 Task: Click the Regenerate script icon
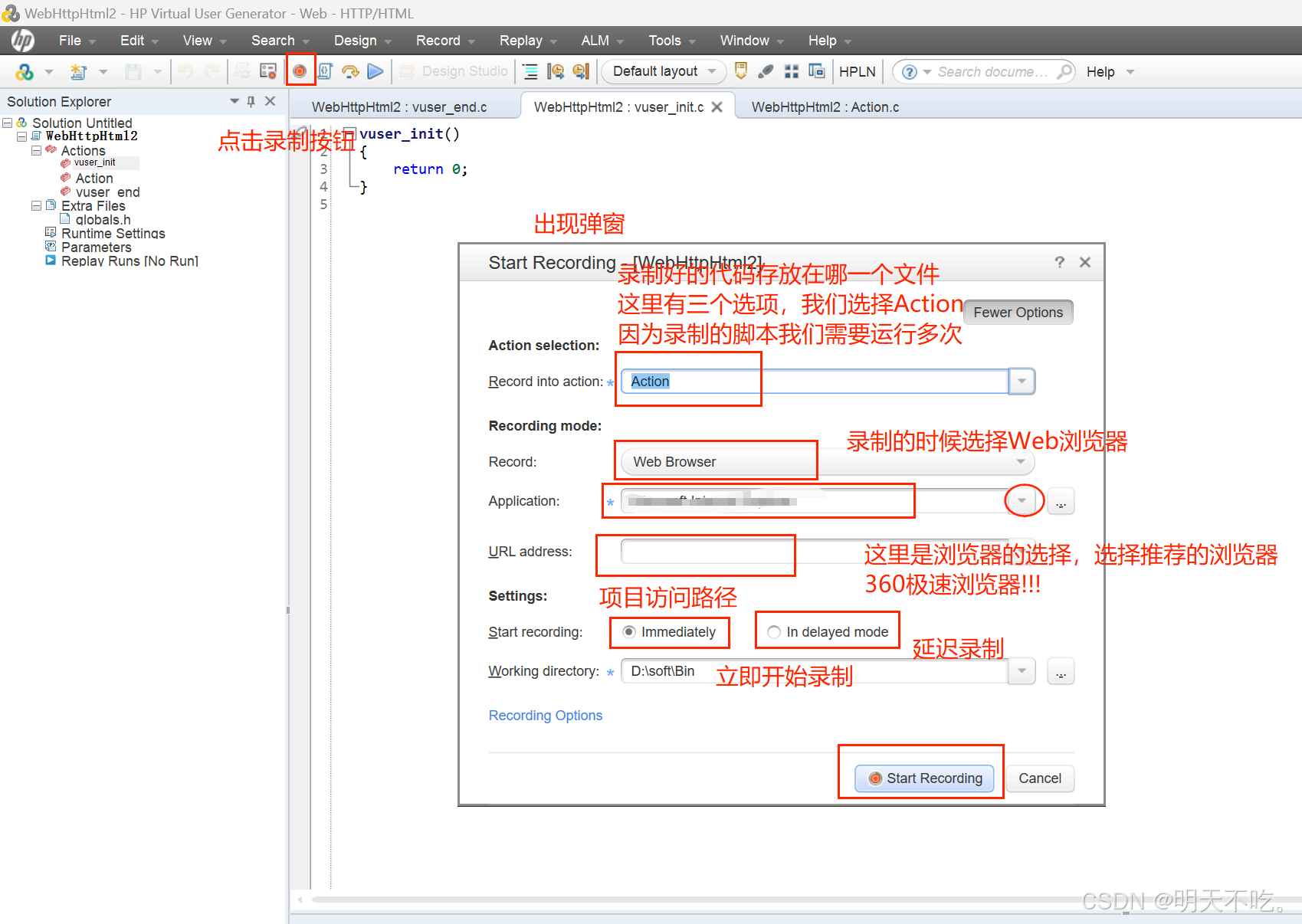click(x=242, y=71)
